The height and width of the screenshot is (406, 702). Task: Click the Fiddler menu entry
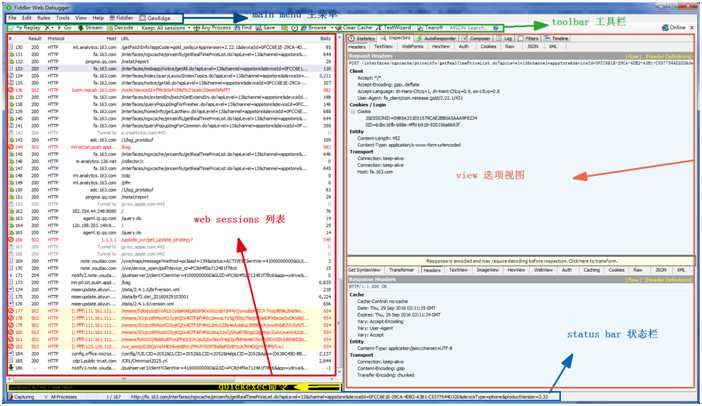click(122, 18)
